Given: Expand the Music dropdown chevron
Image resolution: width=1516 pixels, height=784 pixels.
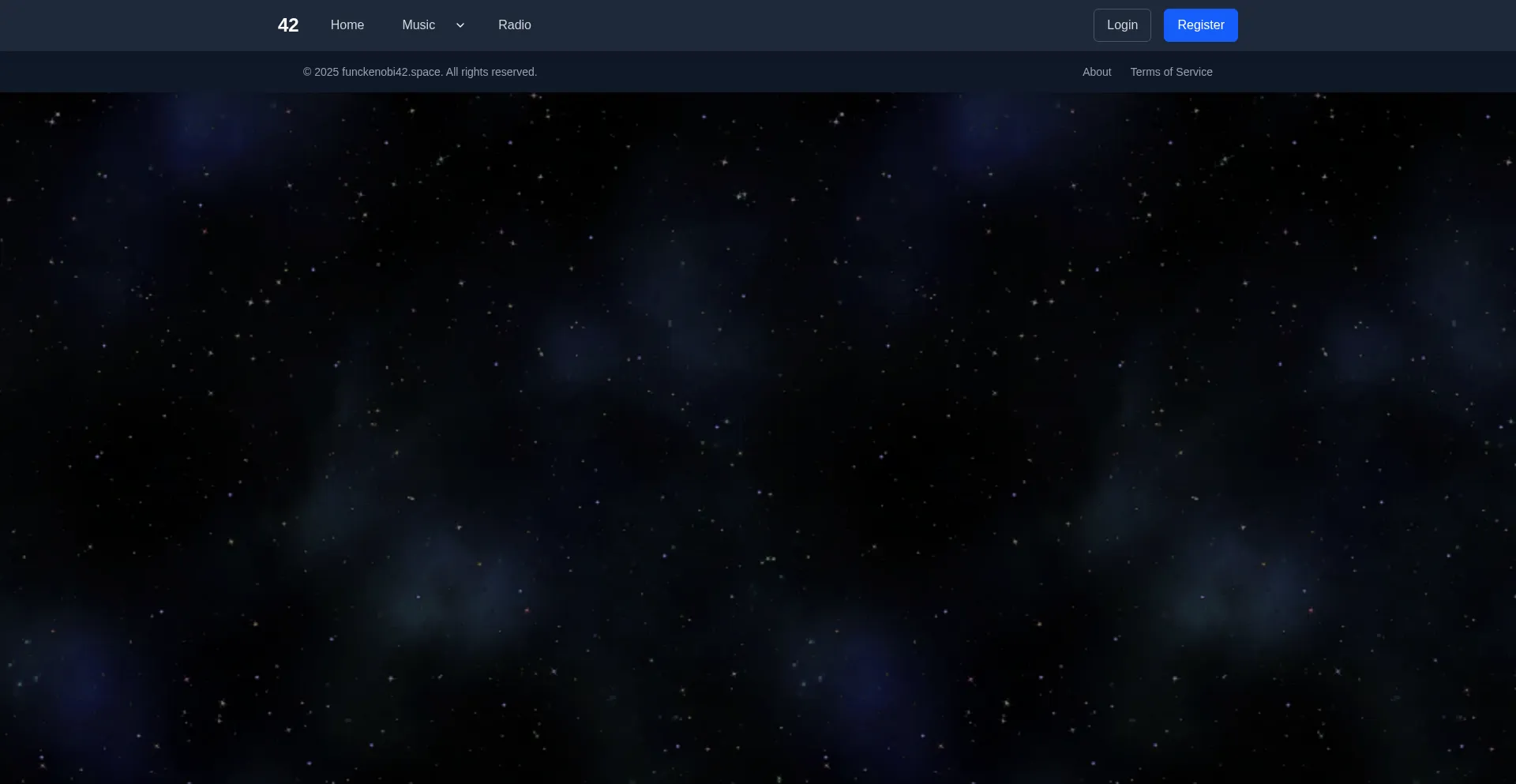Looking at the screenshot, I should (460, 25).
